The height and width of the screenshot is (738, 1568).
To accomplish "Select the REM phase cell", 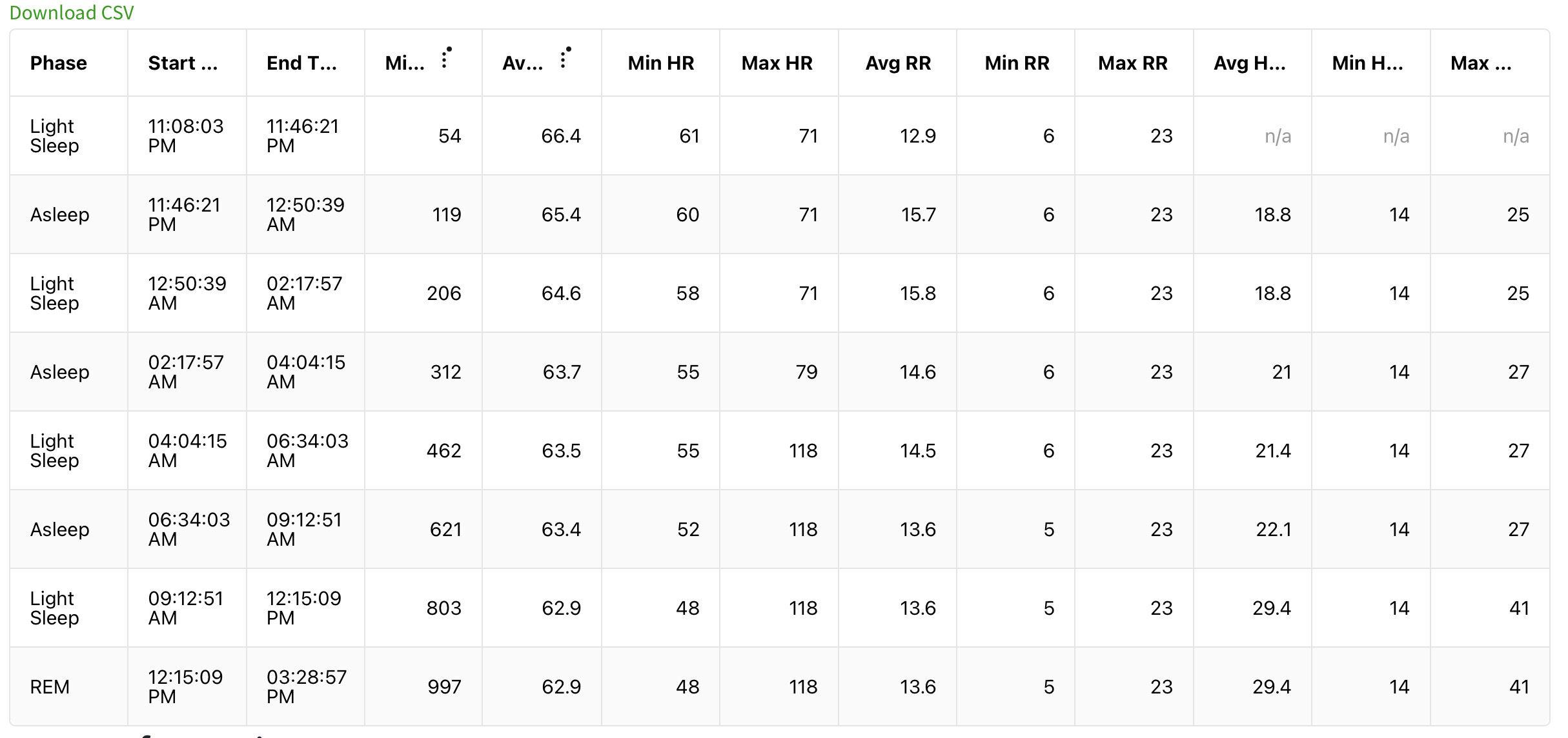I will [50, 687].
